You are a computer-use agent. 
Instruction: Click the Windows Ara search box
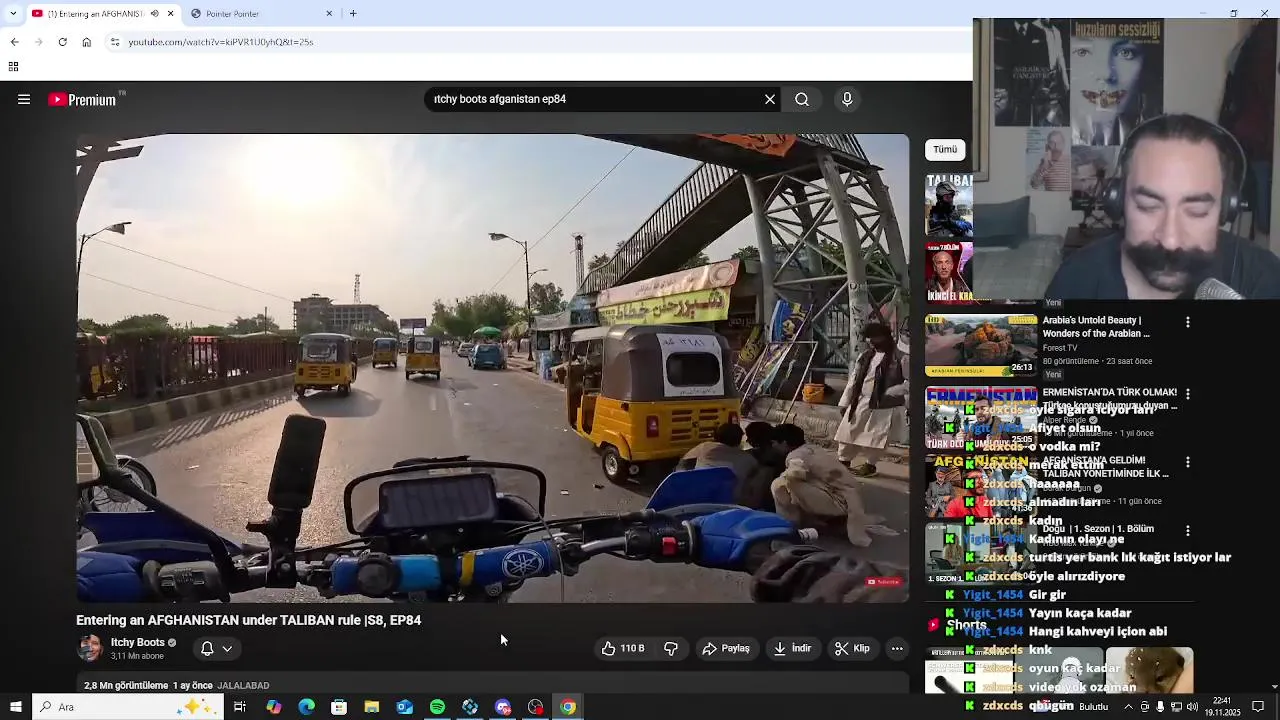click(127, 707)
